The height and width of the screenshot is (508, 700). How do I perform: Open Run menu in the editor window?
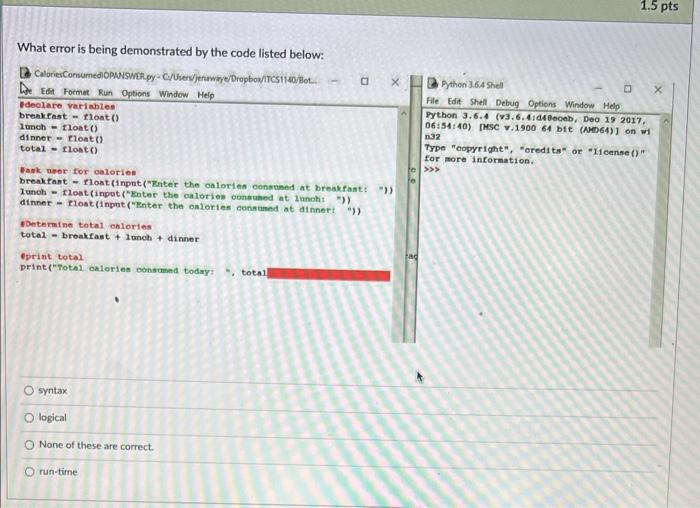coord(105,92)
